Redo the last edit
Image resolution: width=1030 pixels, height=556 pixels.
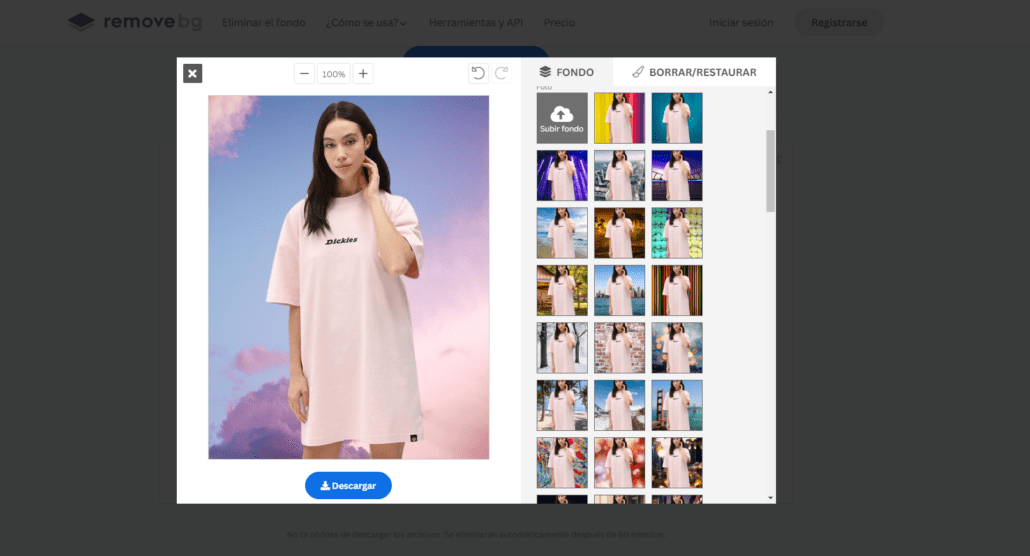click(x=501, y=73)
